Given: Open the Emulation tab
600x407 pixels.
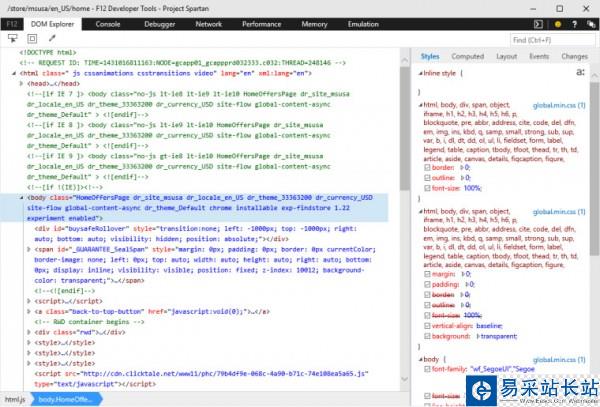Looking at the screenshot, I should [x=363, y=24].
